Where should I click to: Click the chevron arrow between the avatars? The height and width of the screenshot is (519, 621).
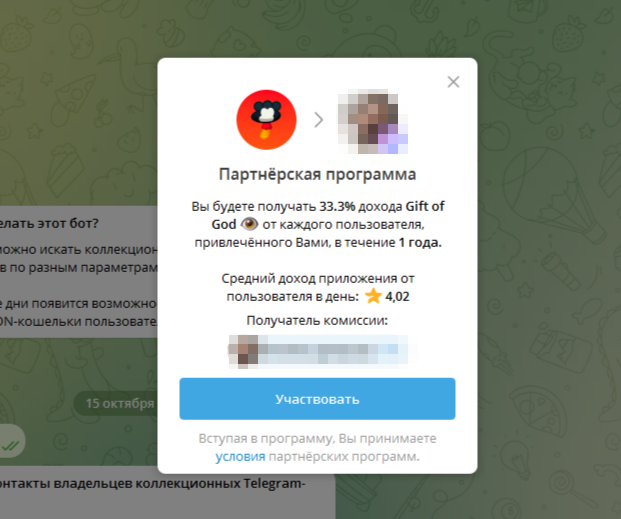318,120
